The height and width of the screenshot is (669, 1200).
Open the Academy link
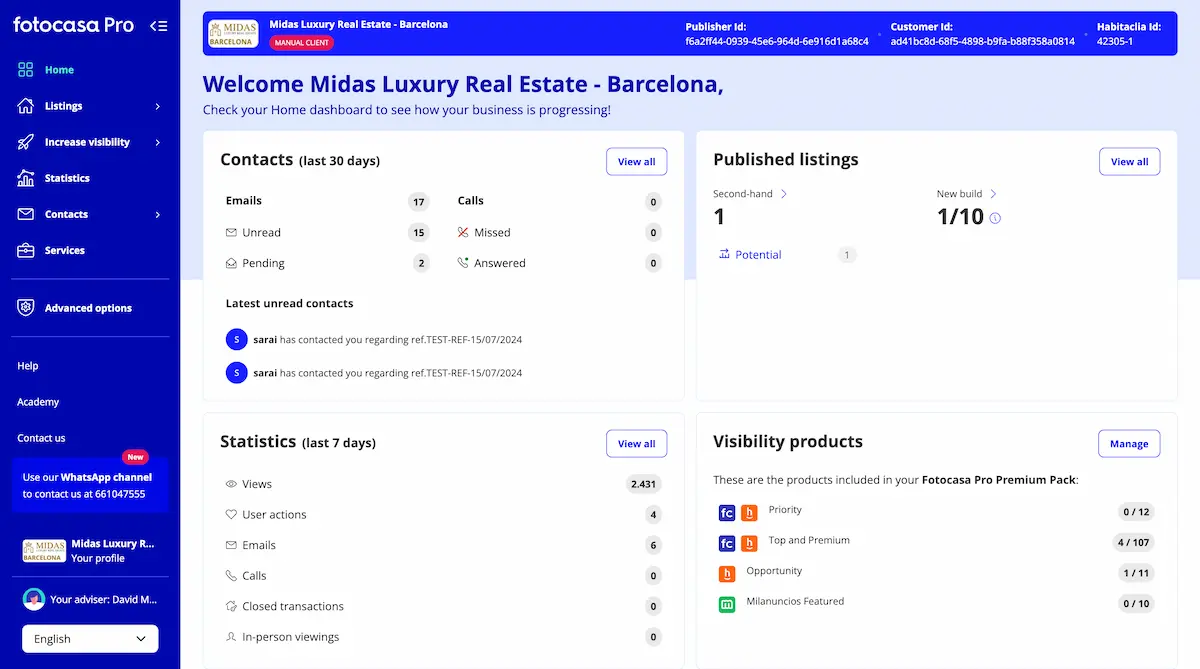point(38,402)
